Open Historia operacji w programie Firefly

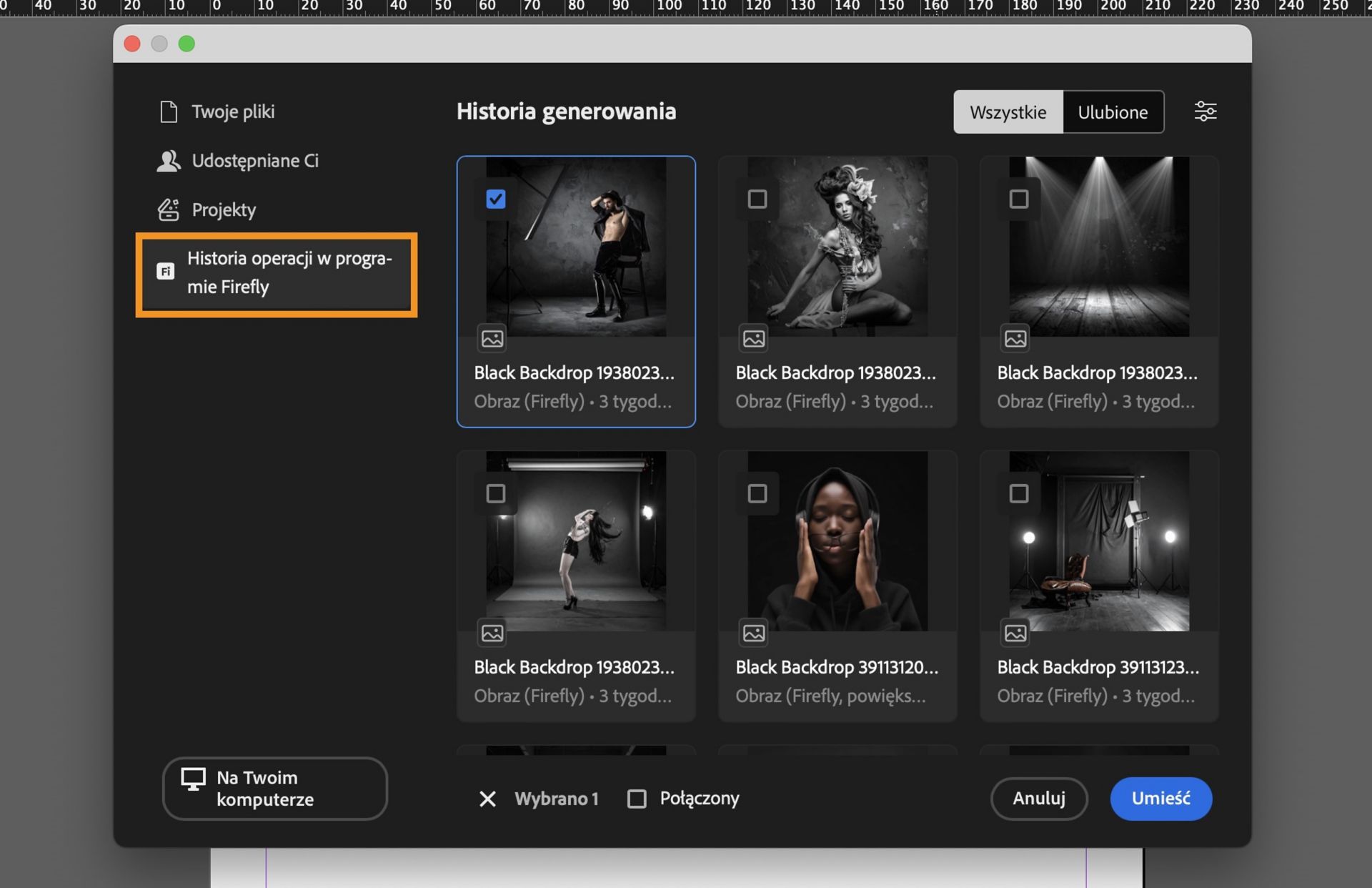click(x=289, y=272)
